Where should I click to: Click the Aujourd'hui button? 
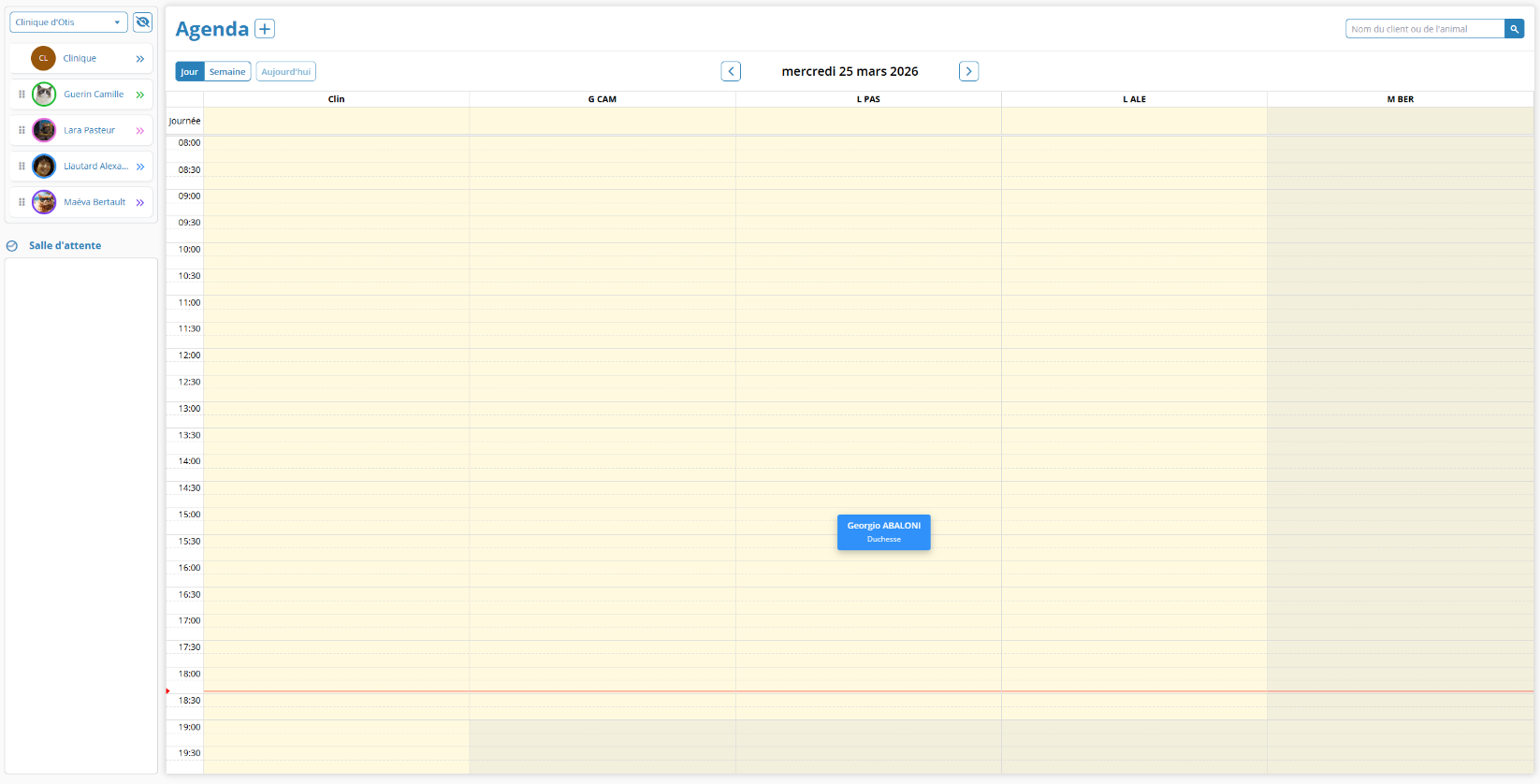pos(285,71)
